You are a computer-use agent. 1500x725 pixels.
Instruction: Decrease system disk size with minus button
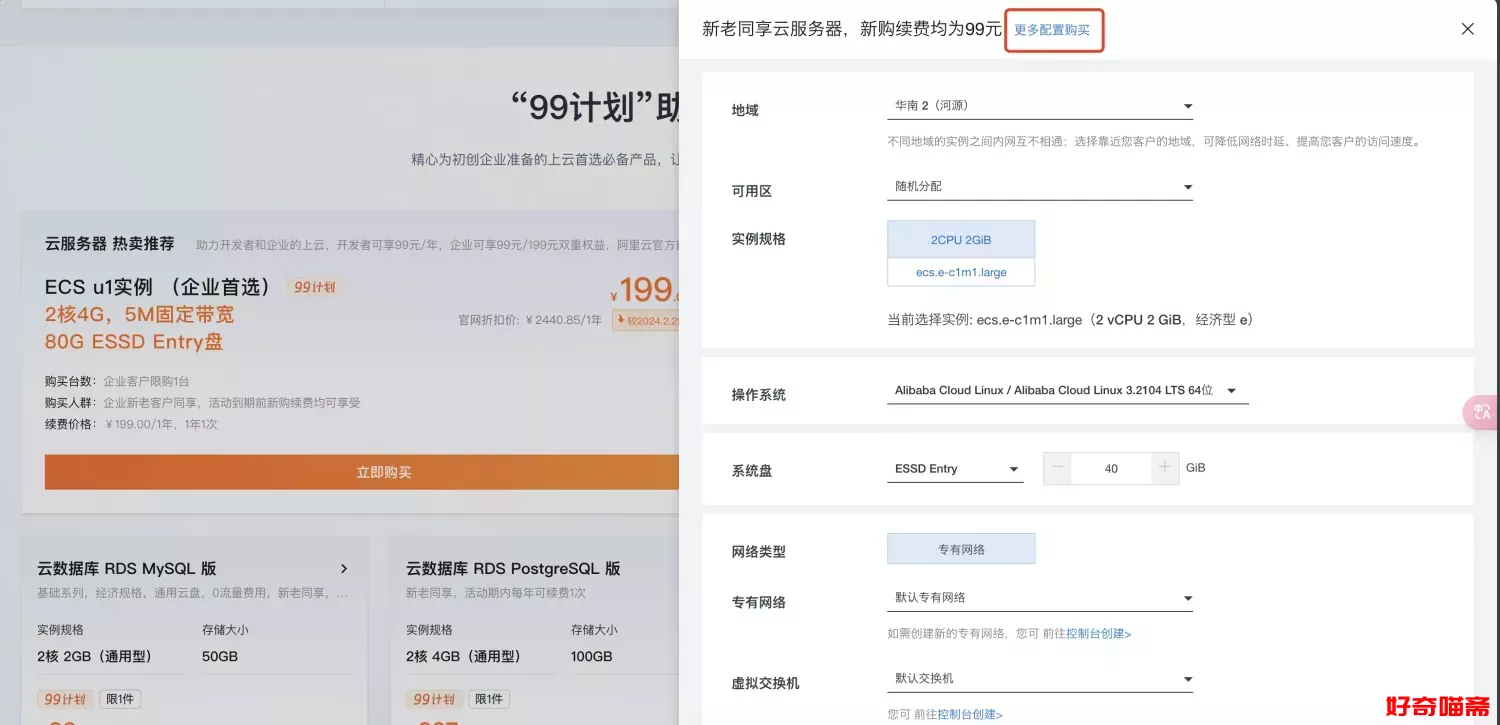click(1057, 468)
